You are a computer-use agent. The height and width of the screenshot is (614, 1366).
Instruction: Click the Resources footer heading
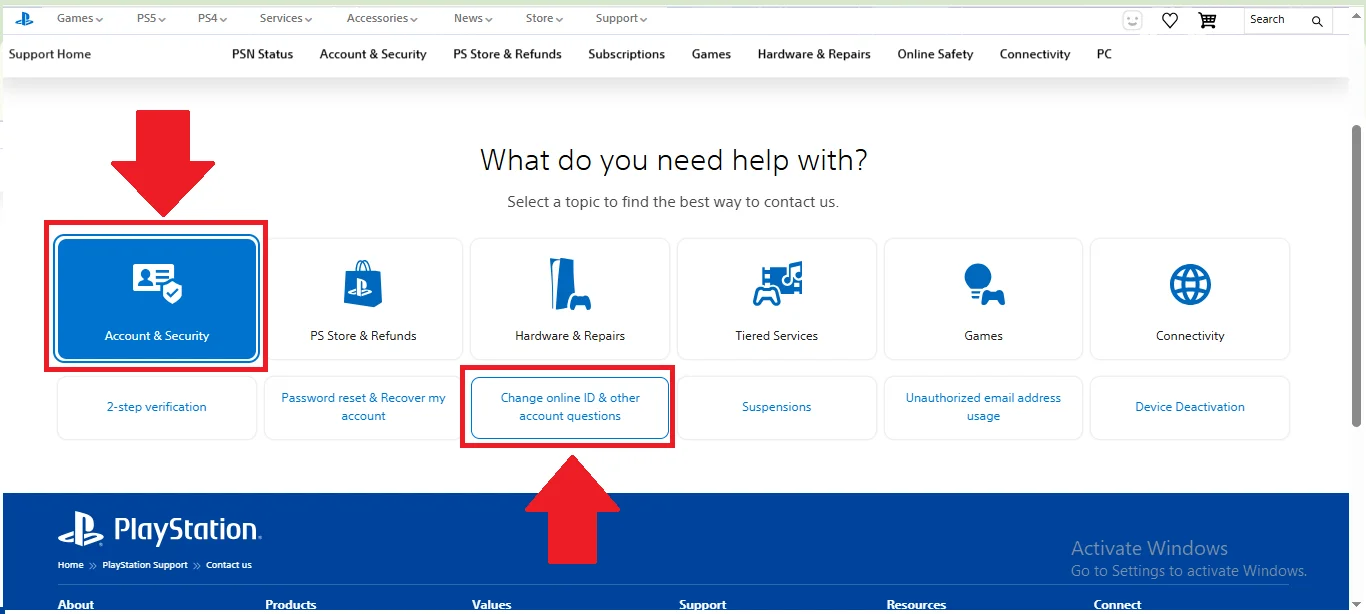pyautogui.click(x=916, y=604)
